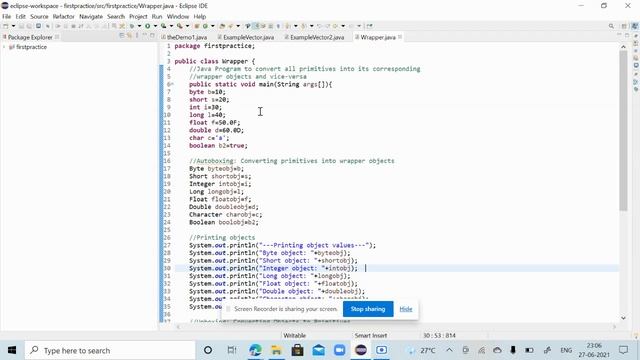Select the Java perspective icon

pos(635,26)
